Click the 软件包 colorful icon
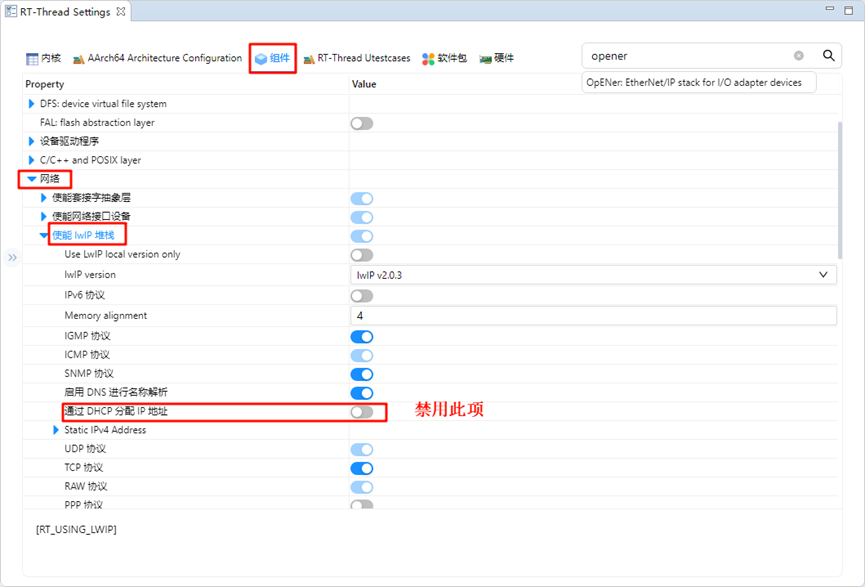This screenshot has width=865, height=587. pos(428,58)
